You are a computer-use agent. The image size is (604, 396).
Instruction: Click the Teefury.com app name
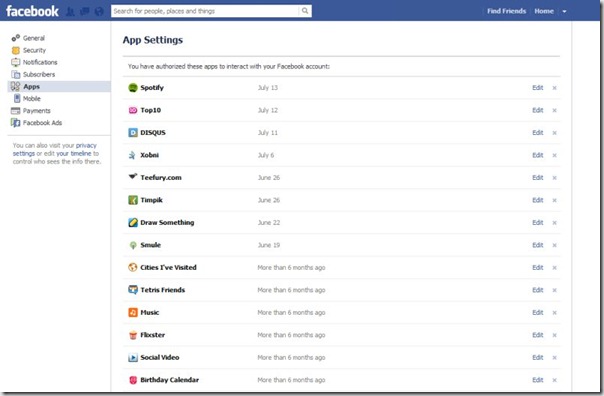(161, 178)
